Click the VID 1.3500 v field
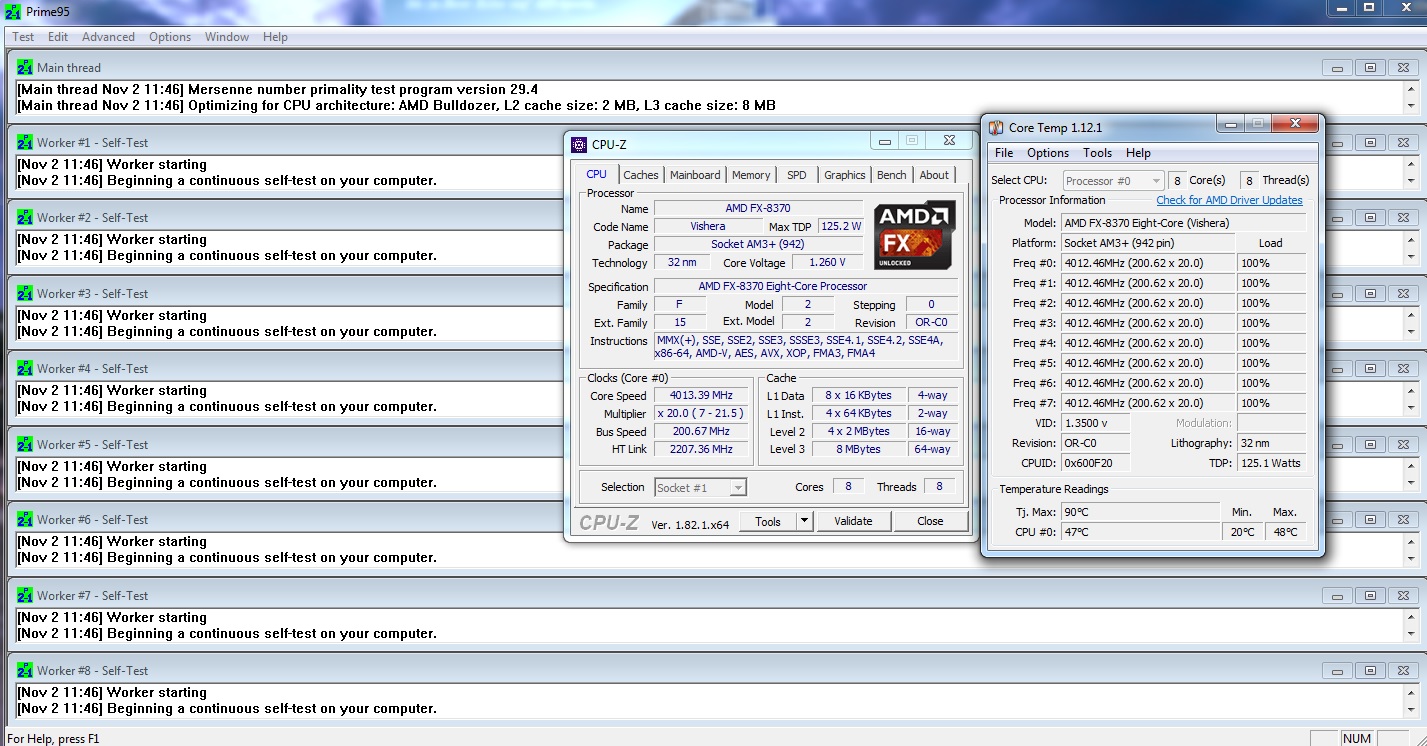This screenshot has width=1427, height=746. 1096,423
